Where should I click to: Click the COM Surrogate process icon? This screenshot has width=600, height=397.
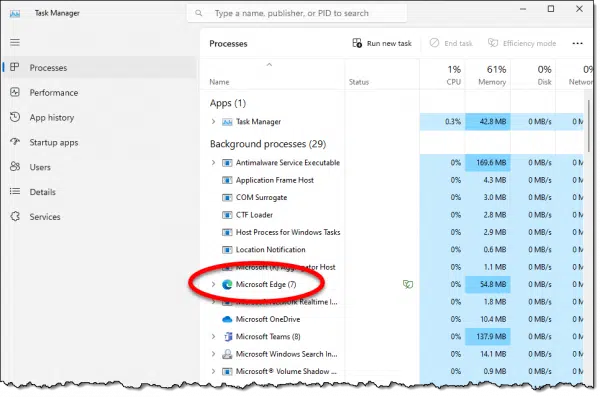click(x=227, y=198)
